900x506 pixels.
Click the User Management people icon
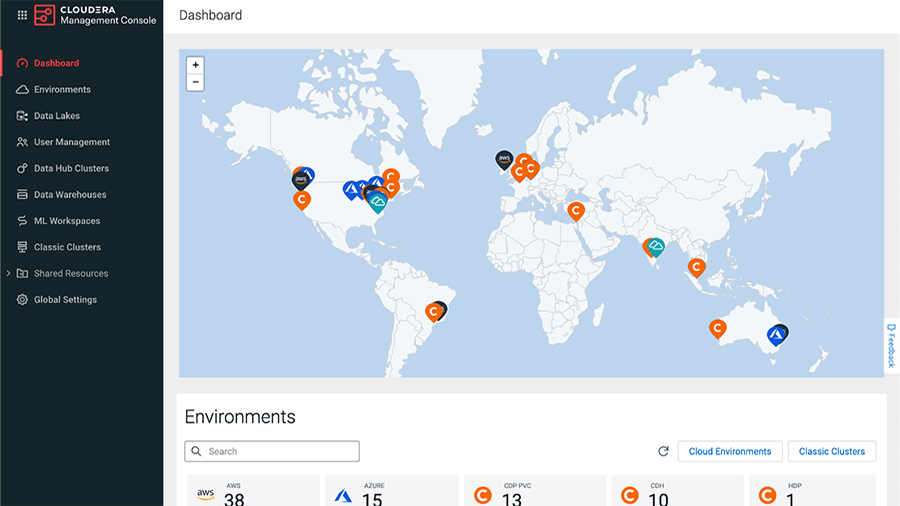coord(22,142)
